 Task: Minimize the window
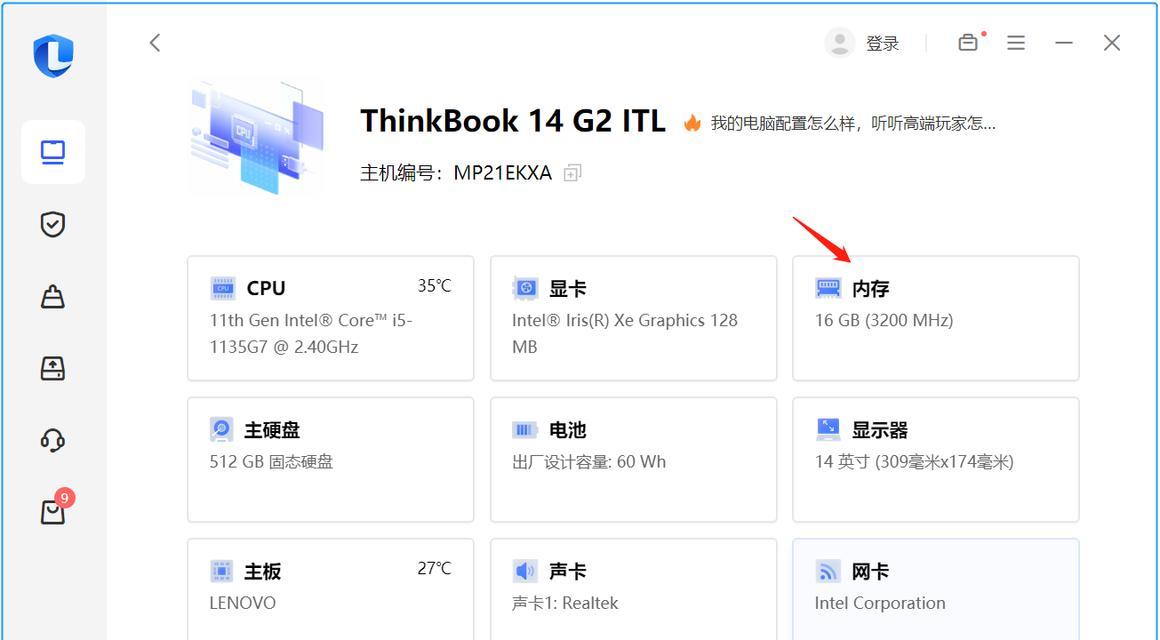(x=1064, y=43)
